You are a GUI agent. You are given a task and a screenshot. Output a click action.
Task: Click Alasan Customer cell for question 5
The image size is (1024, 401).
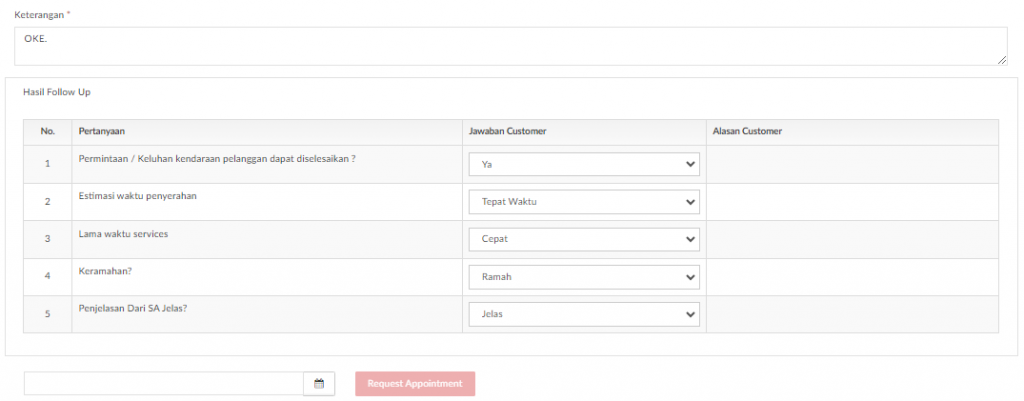[852, 314]
